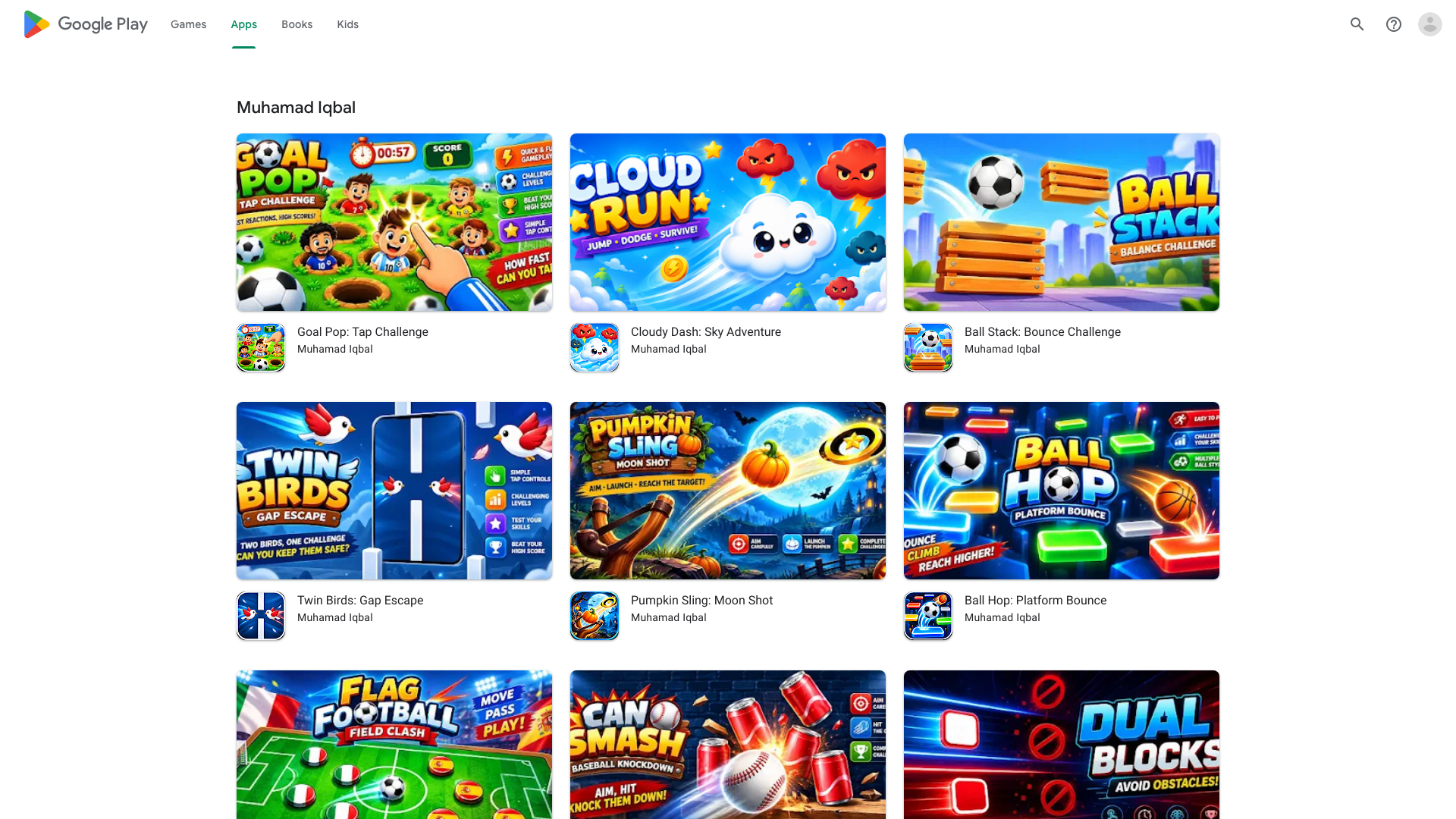
Task: Open Cloudy Dash: Sky Adventure title link
Action: coord(706,332)
